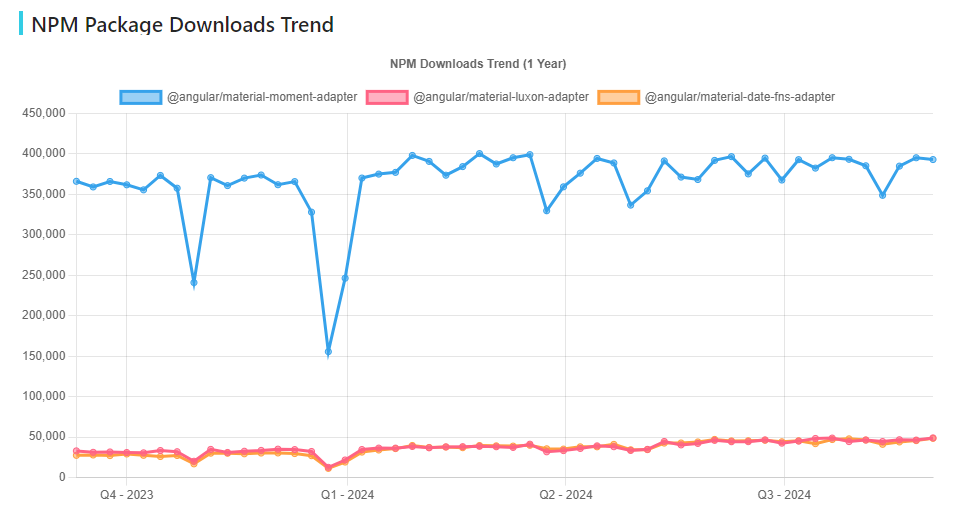Hide the @angular/material-luxon-adapter series via its label
The width and height of the screenshot is (961, 520).
coord(501,97)
